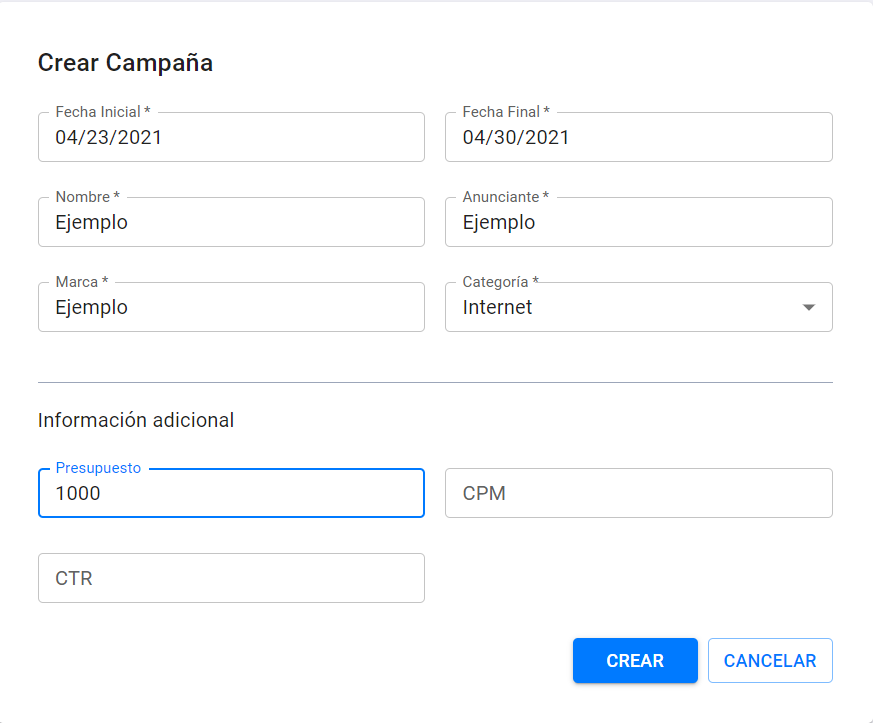The height and width of the screenshot is (723, 873).
Task: Click the Información adicional section title
Action: coord(136,420)
